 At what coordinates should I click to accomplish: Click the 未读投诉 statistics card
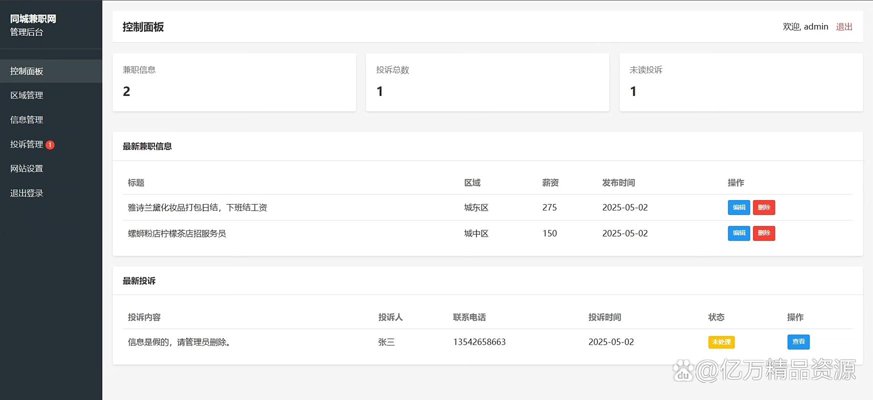tap(741, 82)
